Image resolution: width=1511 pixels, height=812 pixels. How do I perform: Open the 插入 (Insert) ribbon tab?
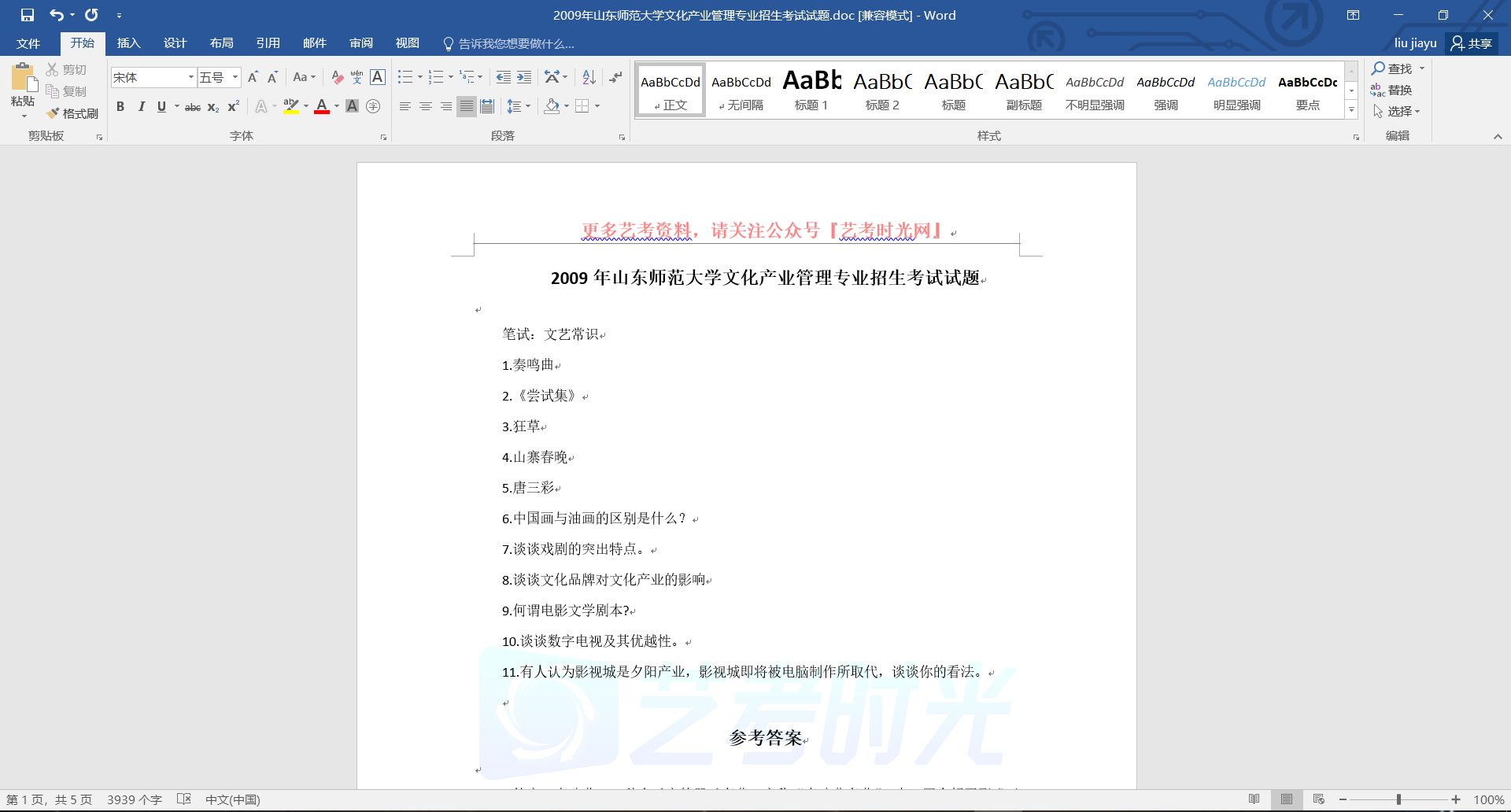(128, 43)
